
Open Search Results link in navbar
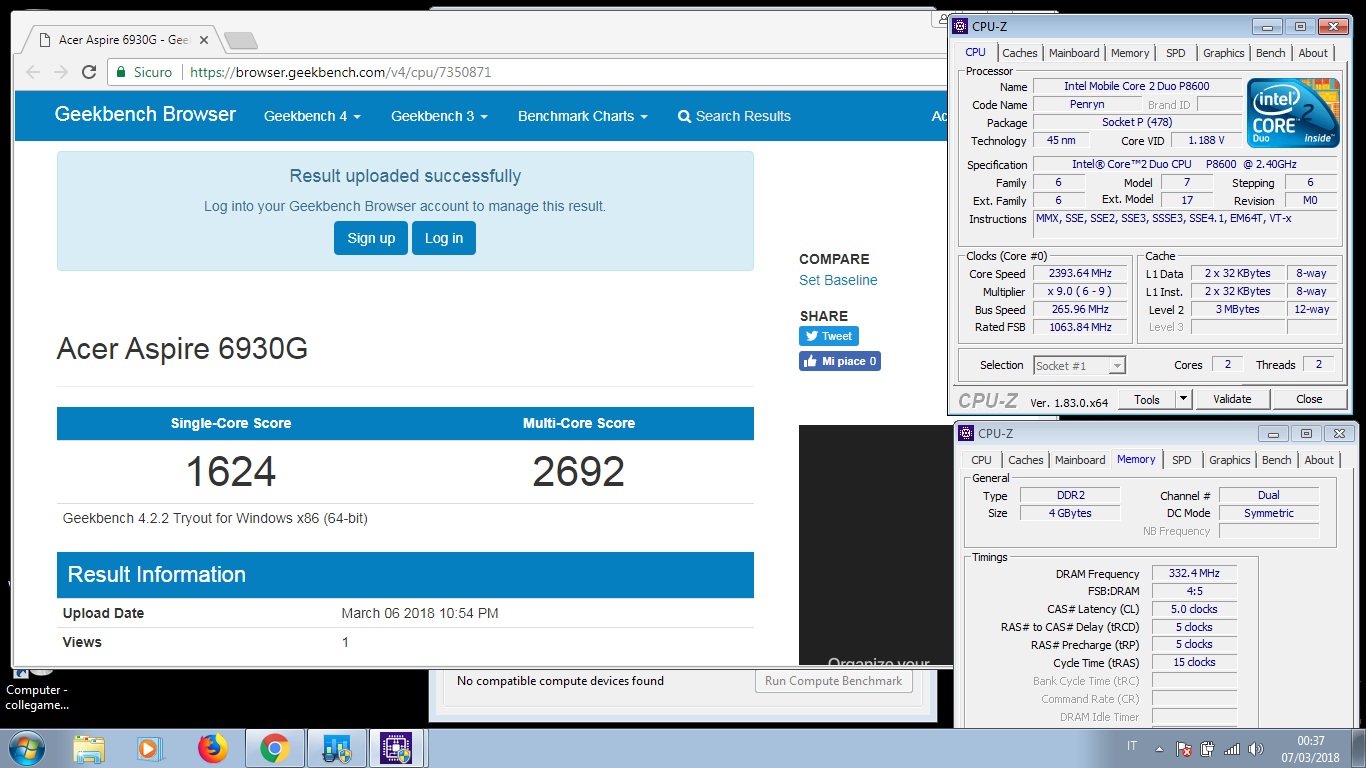coord(734,116)
